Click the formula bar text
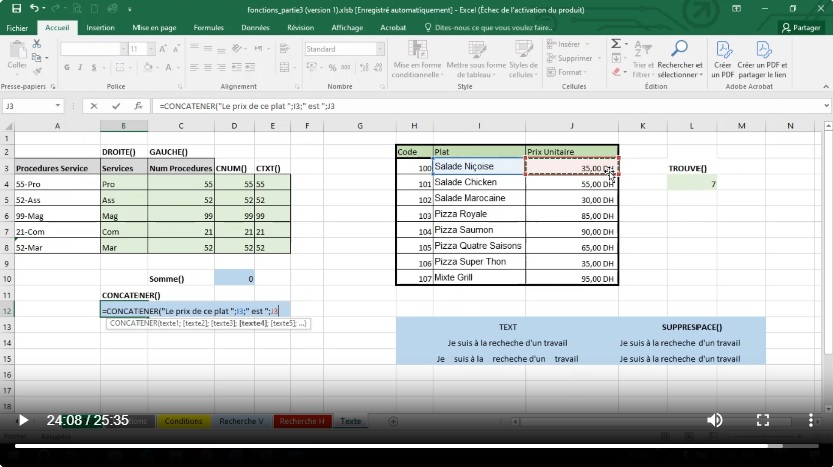 (246, 106)
